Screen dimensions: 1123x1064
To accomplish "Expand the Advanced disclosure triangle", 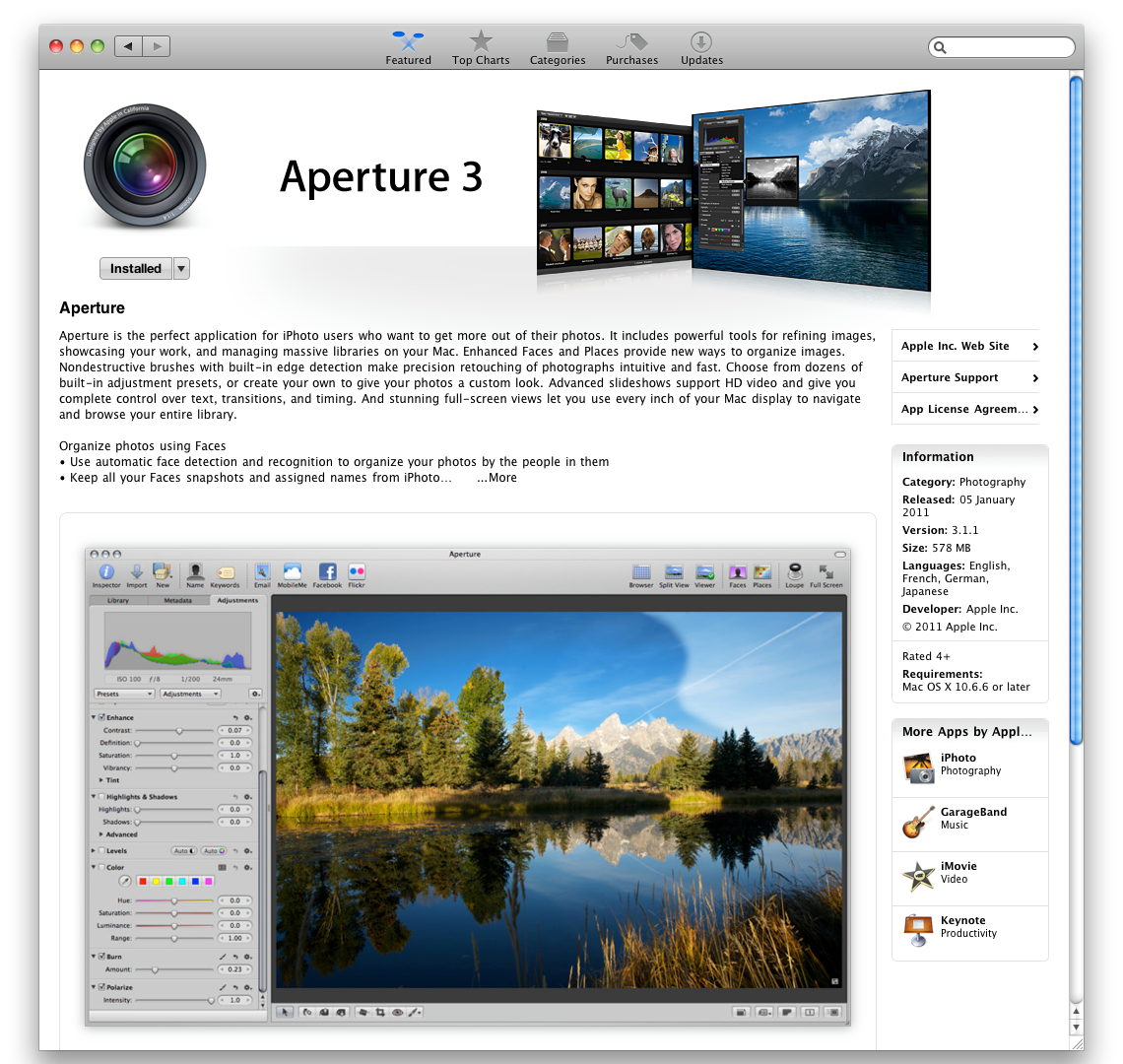I will click(101, 834).
